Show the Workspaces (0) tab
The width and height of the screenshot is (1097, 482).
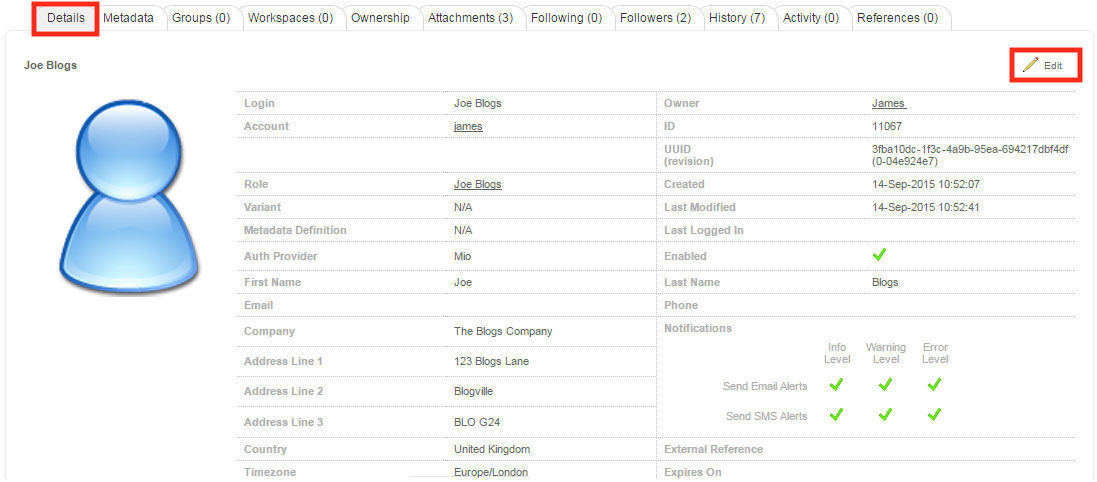pyautogui.click(x=290, y=18)
